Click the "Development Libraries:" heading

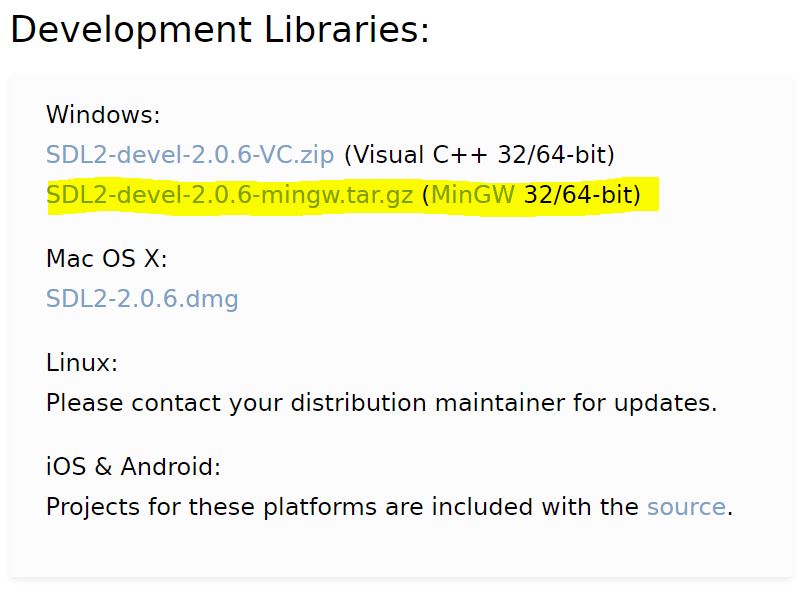point(219,29)
